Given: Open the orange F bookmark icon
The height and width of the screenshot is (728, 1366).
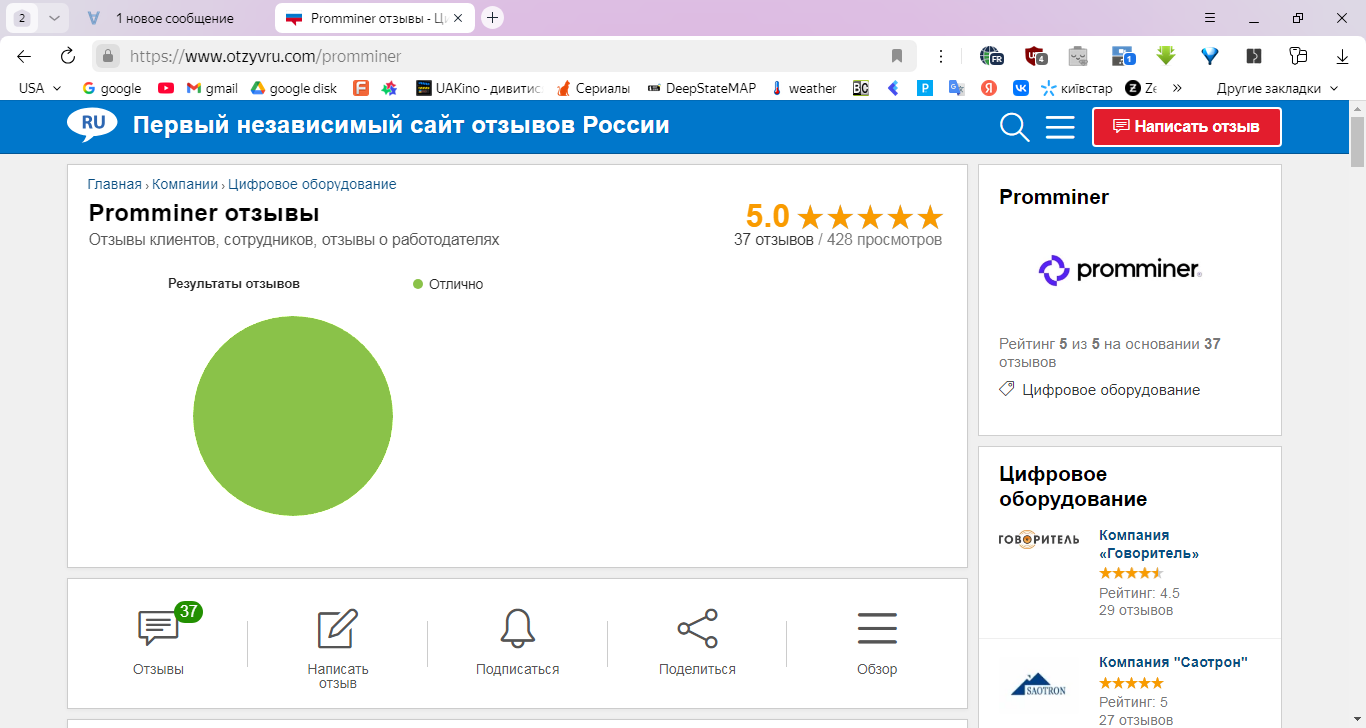Looking at the screenshot, I should click(x=361, y=88).
